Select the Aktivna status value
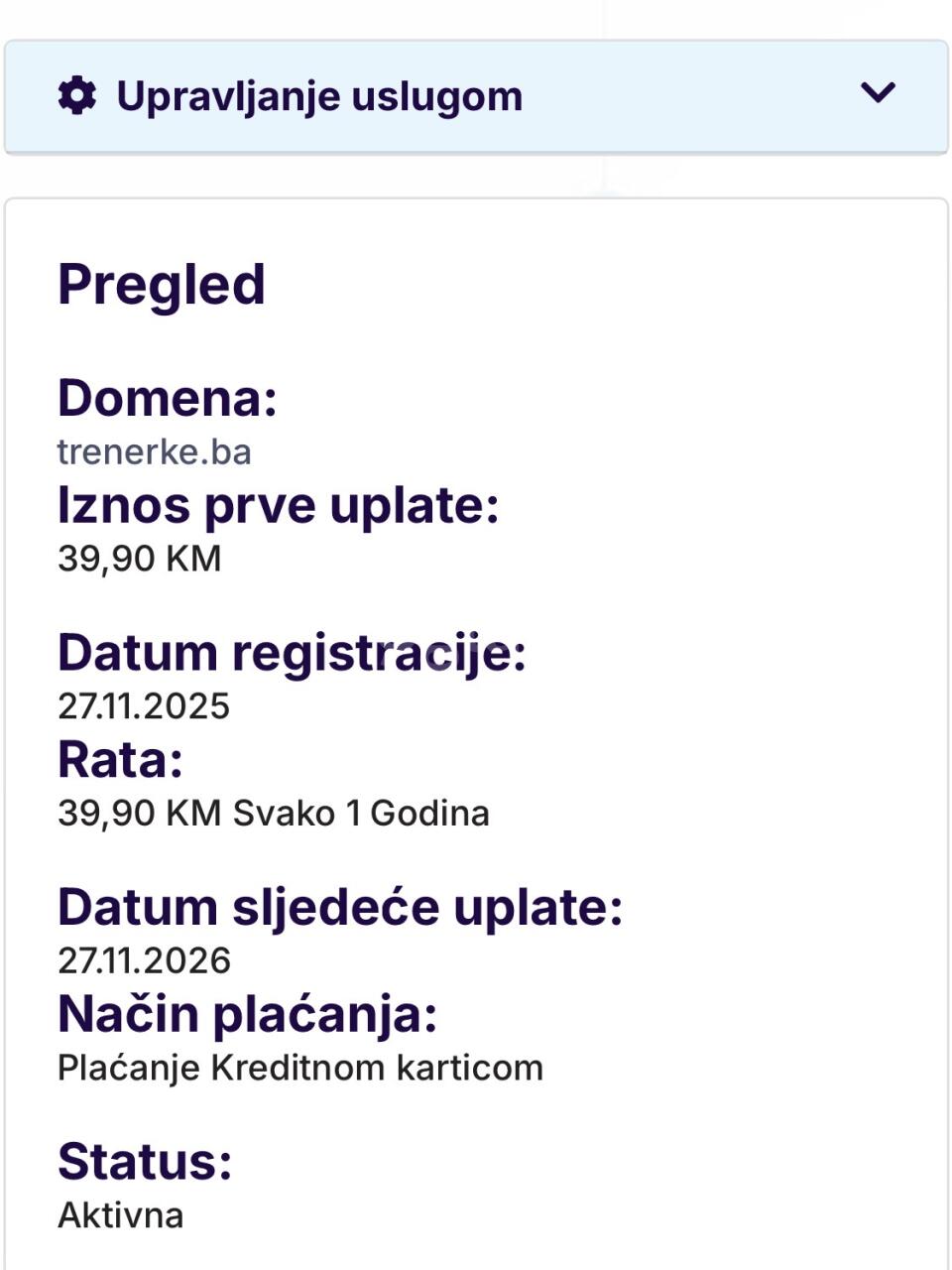952x1270 pixels. 120,1215
